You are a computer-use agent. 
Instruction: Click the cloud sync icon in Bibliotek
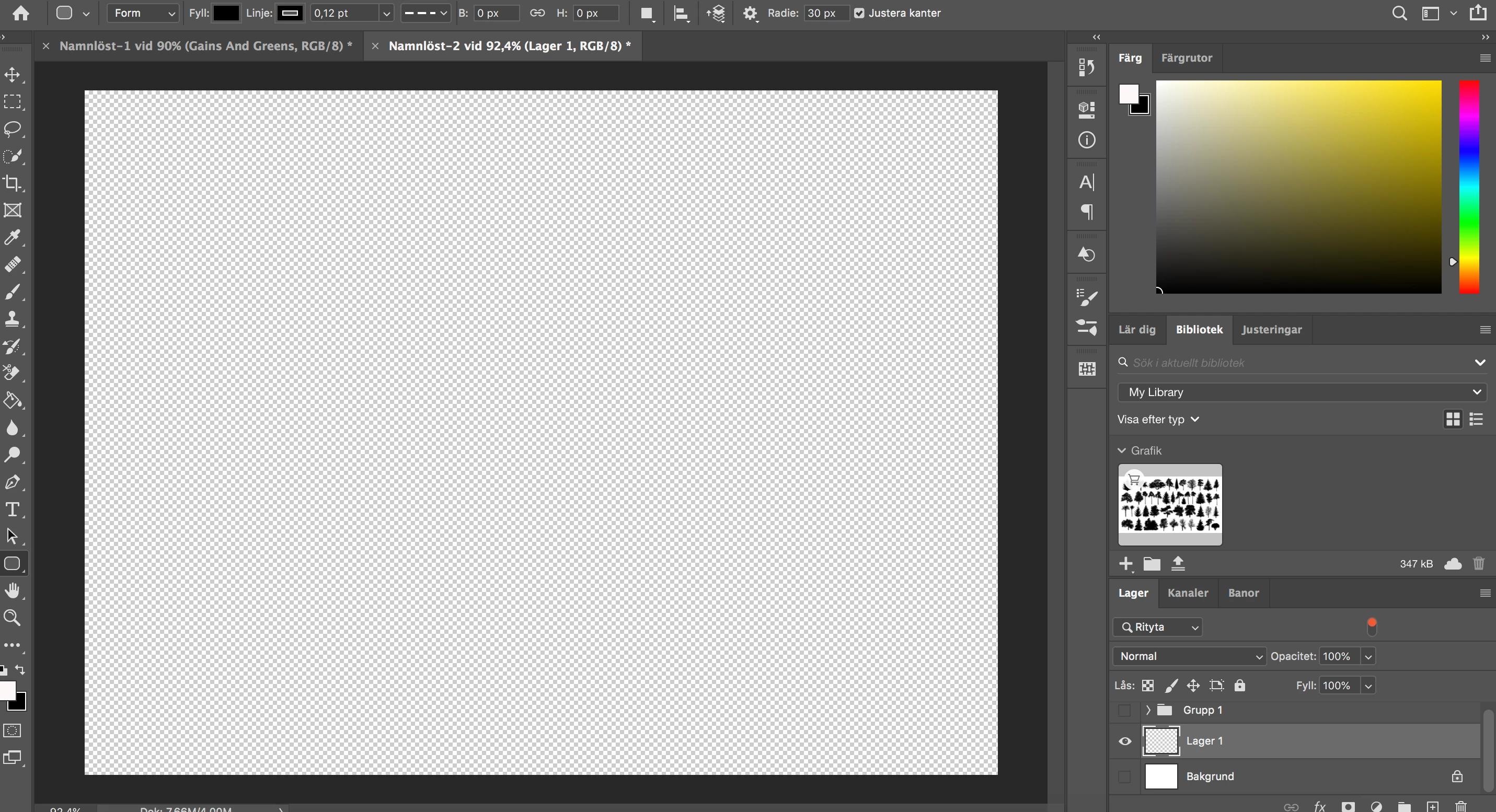pos(1453,564)
